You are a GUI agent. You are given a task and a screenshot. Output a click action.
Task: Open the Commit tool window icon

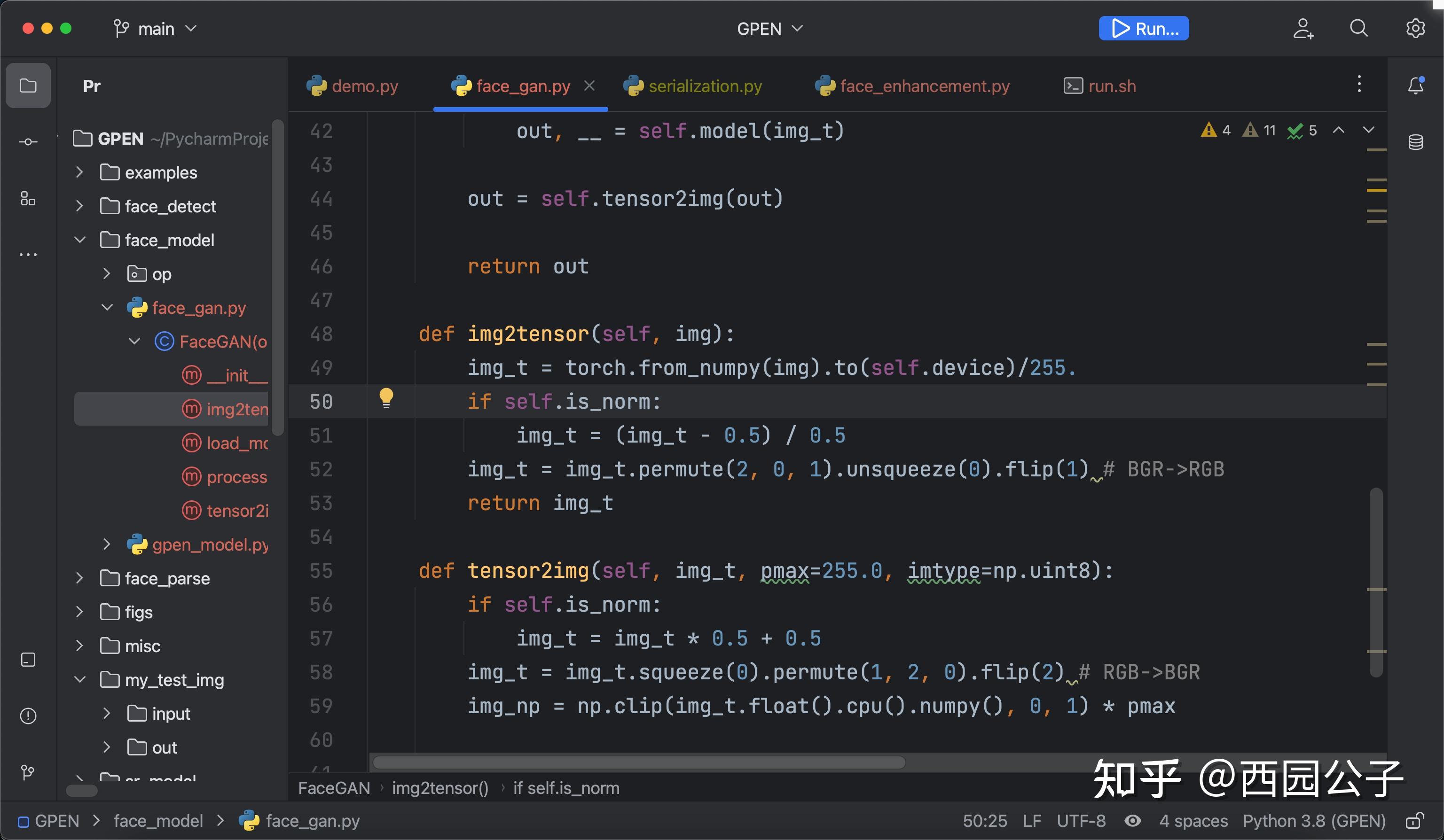(28, 141)
